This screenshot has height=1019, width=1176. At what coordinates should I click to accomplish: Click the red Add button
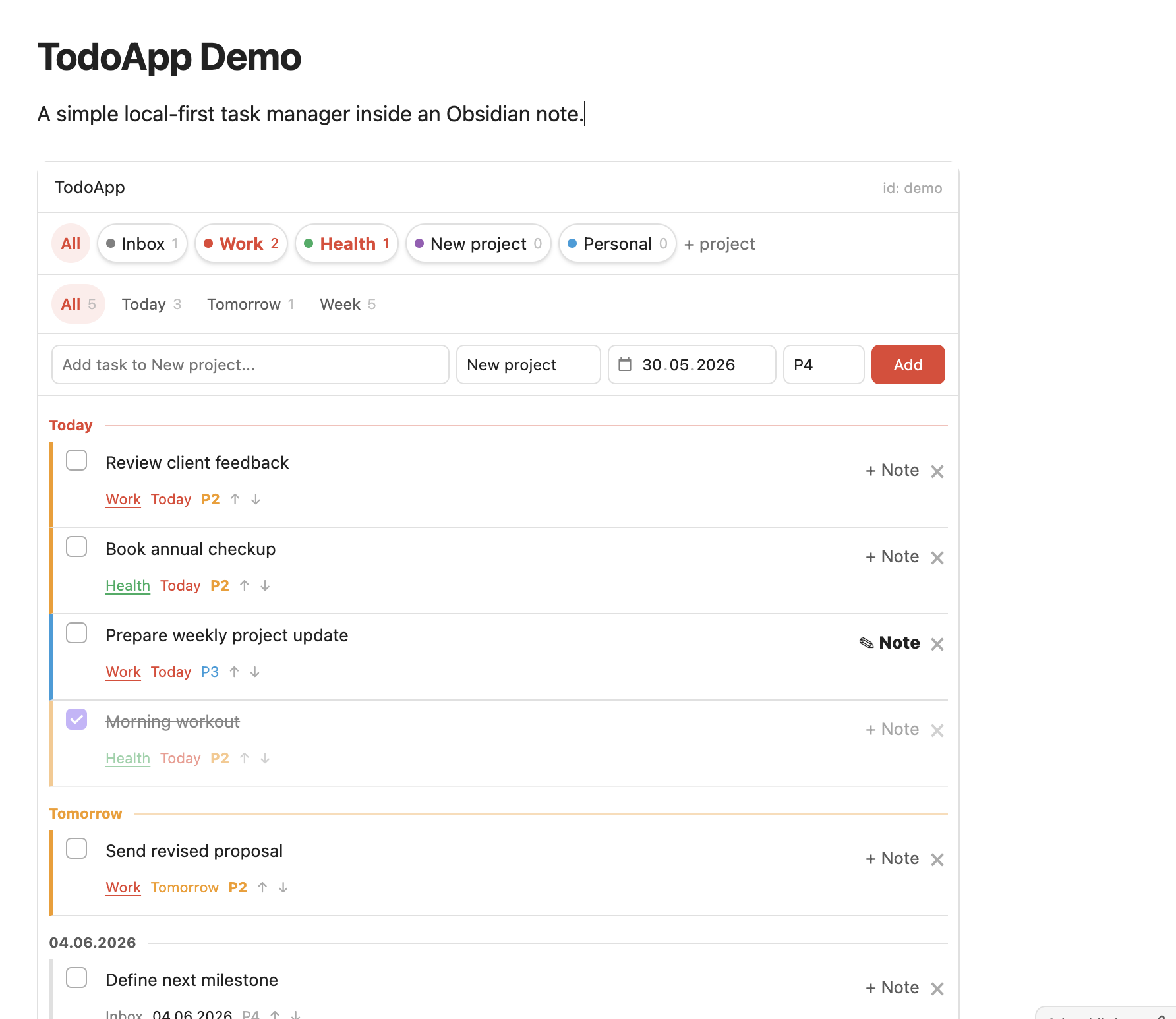pos(908,364)
